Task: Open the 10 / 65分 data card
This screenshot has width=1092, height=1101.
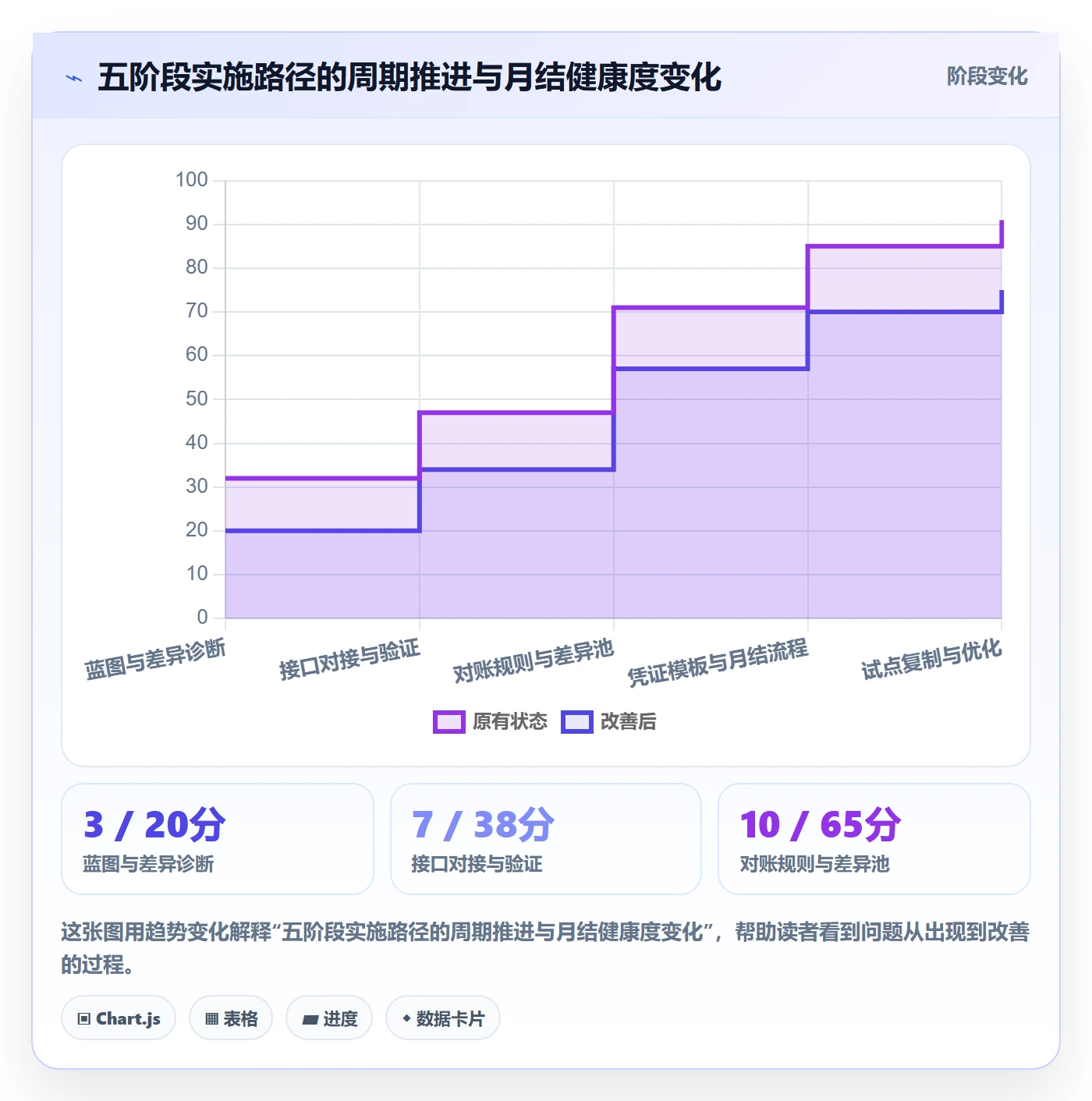Action: click(874, 839)
